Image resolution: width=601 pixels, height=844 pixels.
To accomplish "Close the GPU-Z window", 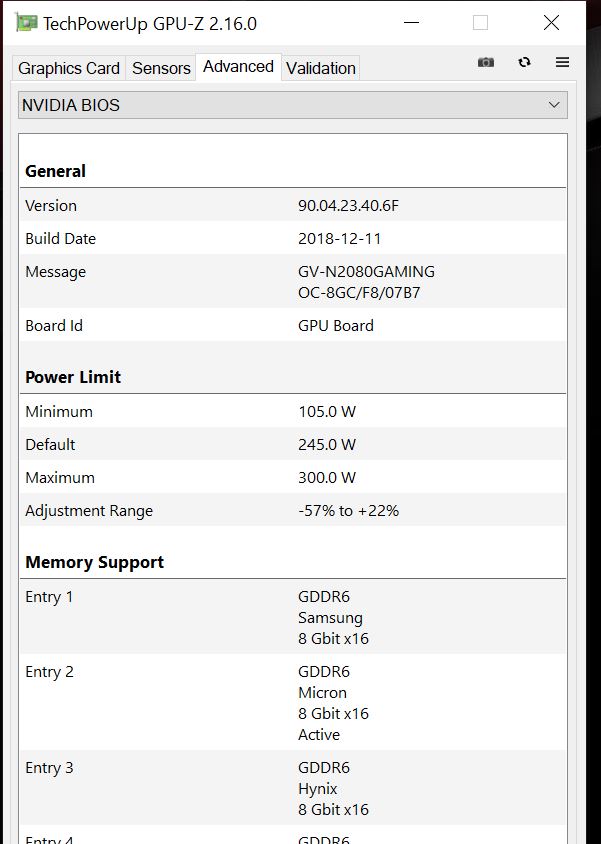I will (x=551, y=23).
